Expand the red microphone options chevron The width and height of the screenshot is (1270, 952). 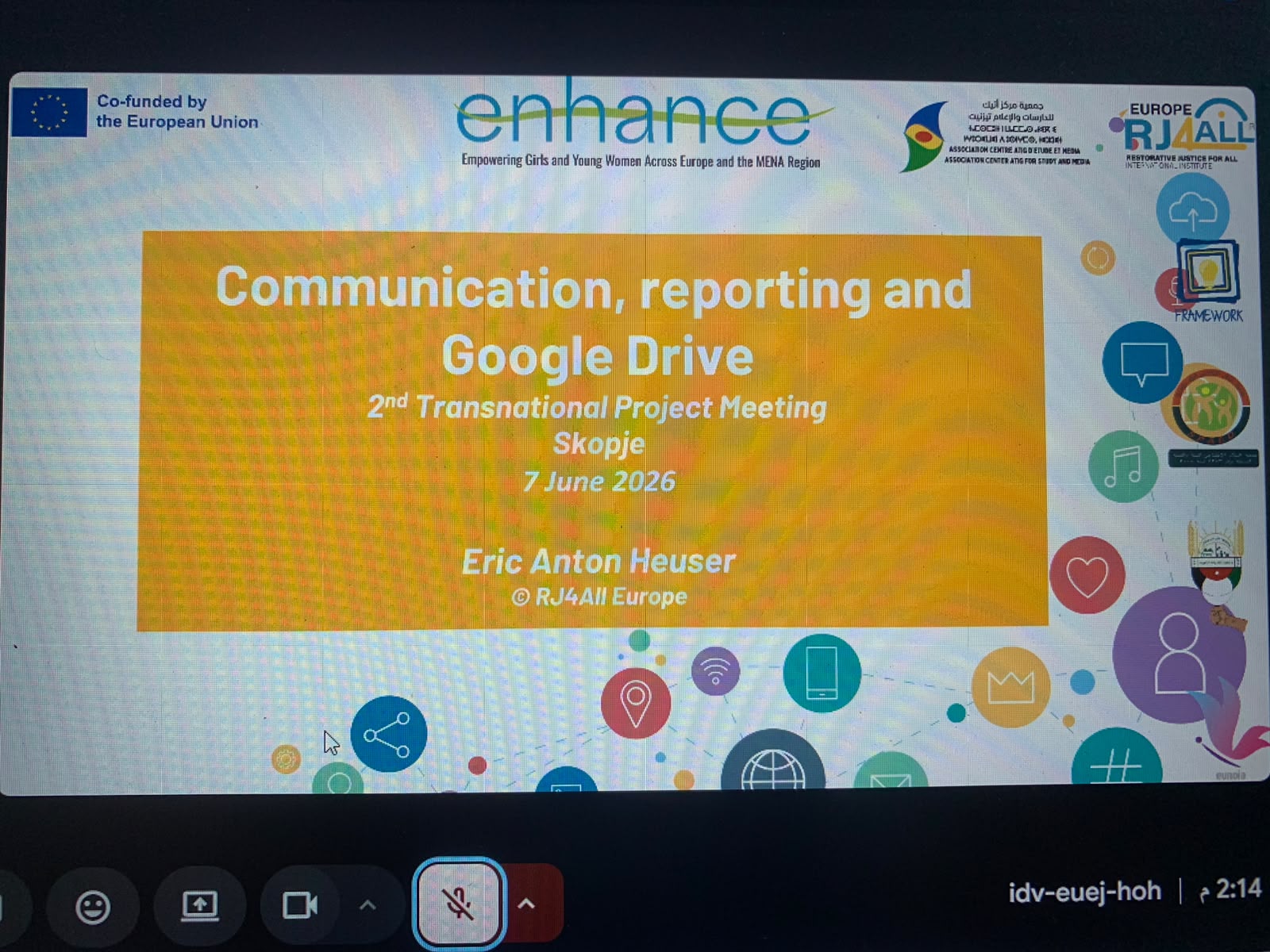click(x=527, y=904)
